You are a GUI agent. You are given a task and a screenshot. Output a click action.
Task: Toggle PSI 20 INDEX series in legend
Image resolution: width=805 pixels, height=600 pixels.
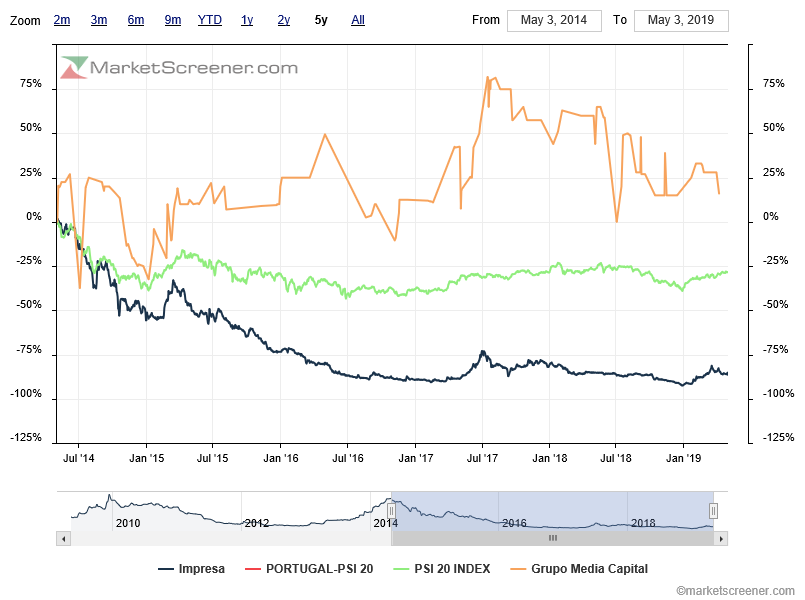coord(442,569)
